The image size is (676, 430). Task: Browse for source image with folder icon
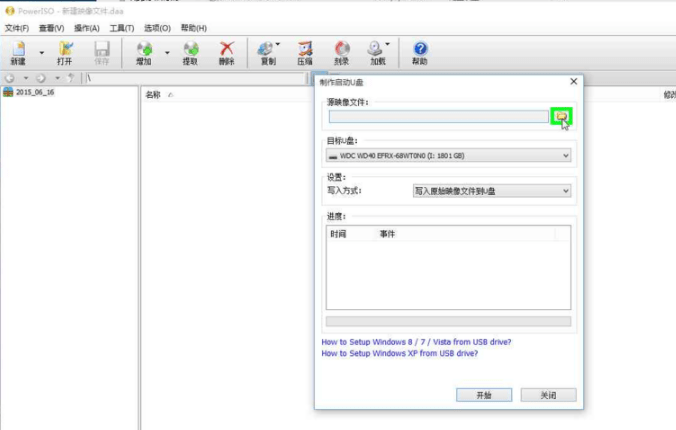[x=561, y=116]
